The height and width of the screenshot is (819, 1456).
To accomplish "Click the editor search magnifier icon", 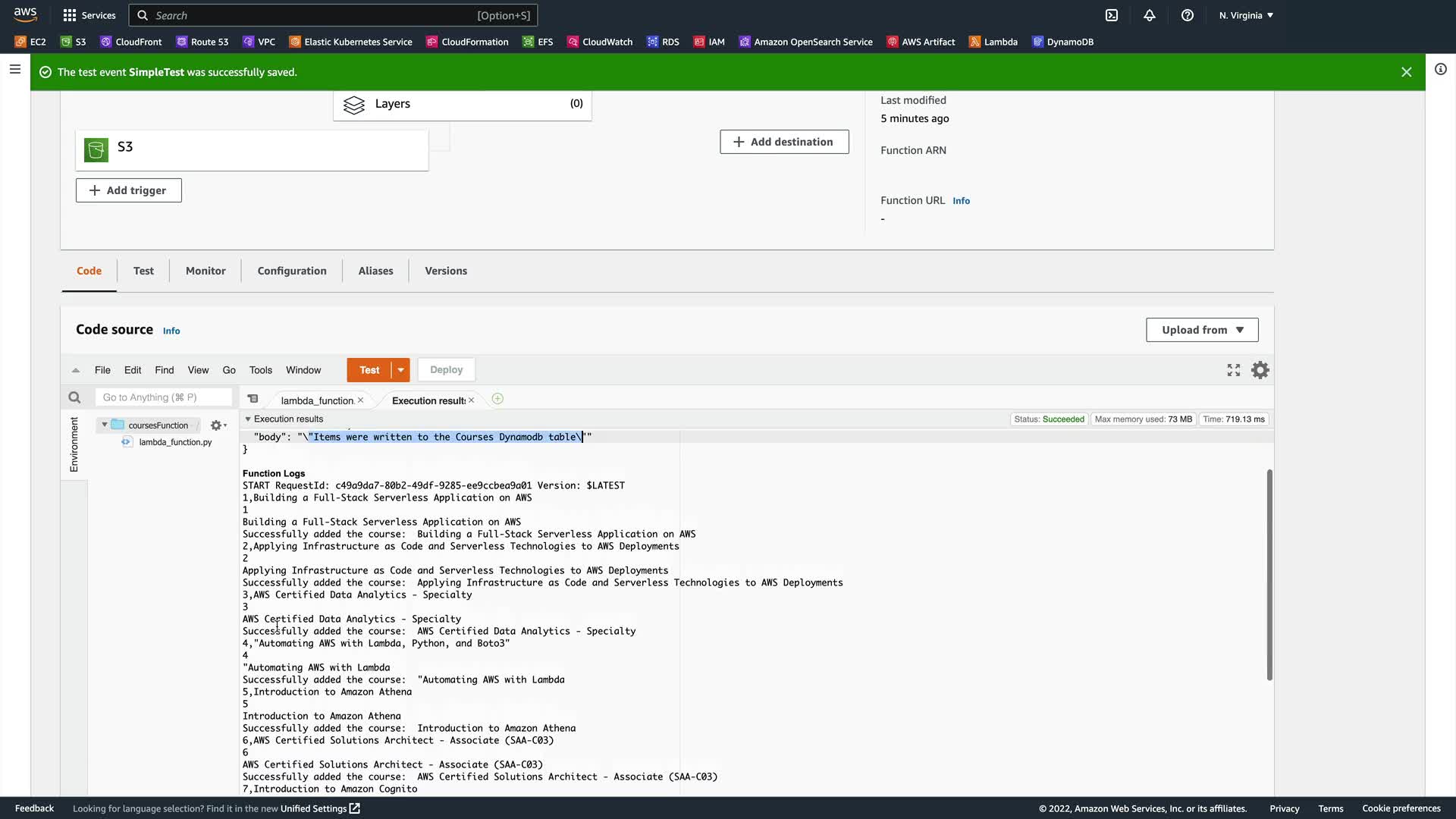I will click(x=74, y=397).
